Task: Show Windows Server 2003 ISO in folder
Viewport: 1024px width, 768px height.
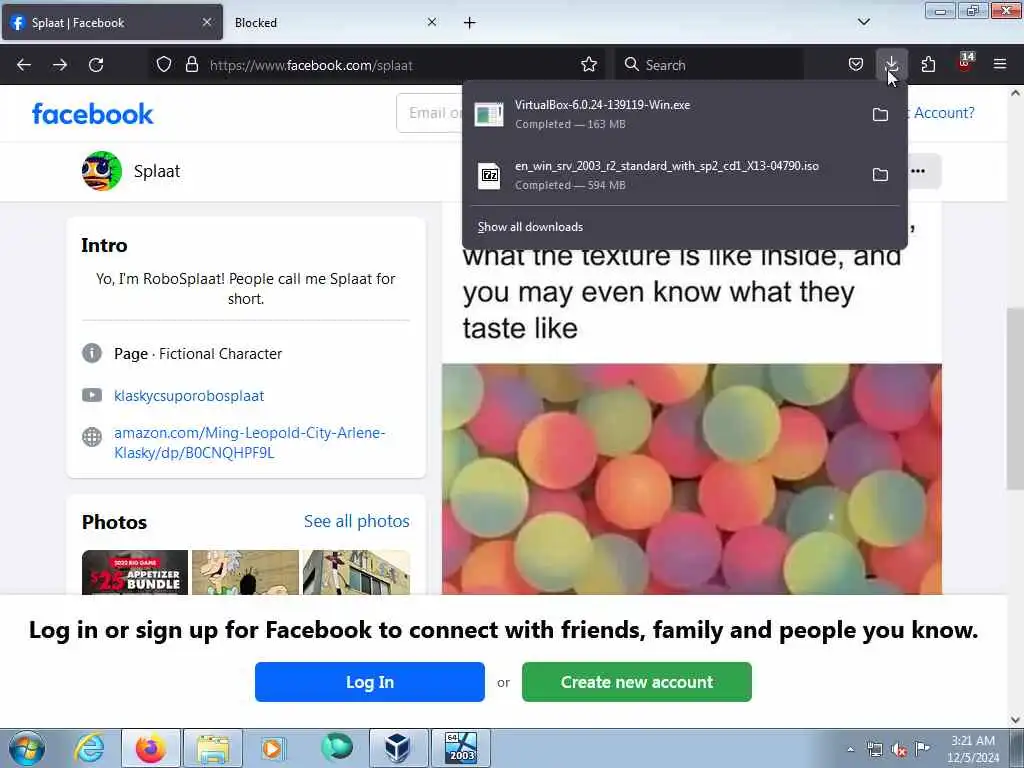Action: click(880, 174)
